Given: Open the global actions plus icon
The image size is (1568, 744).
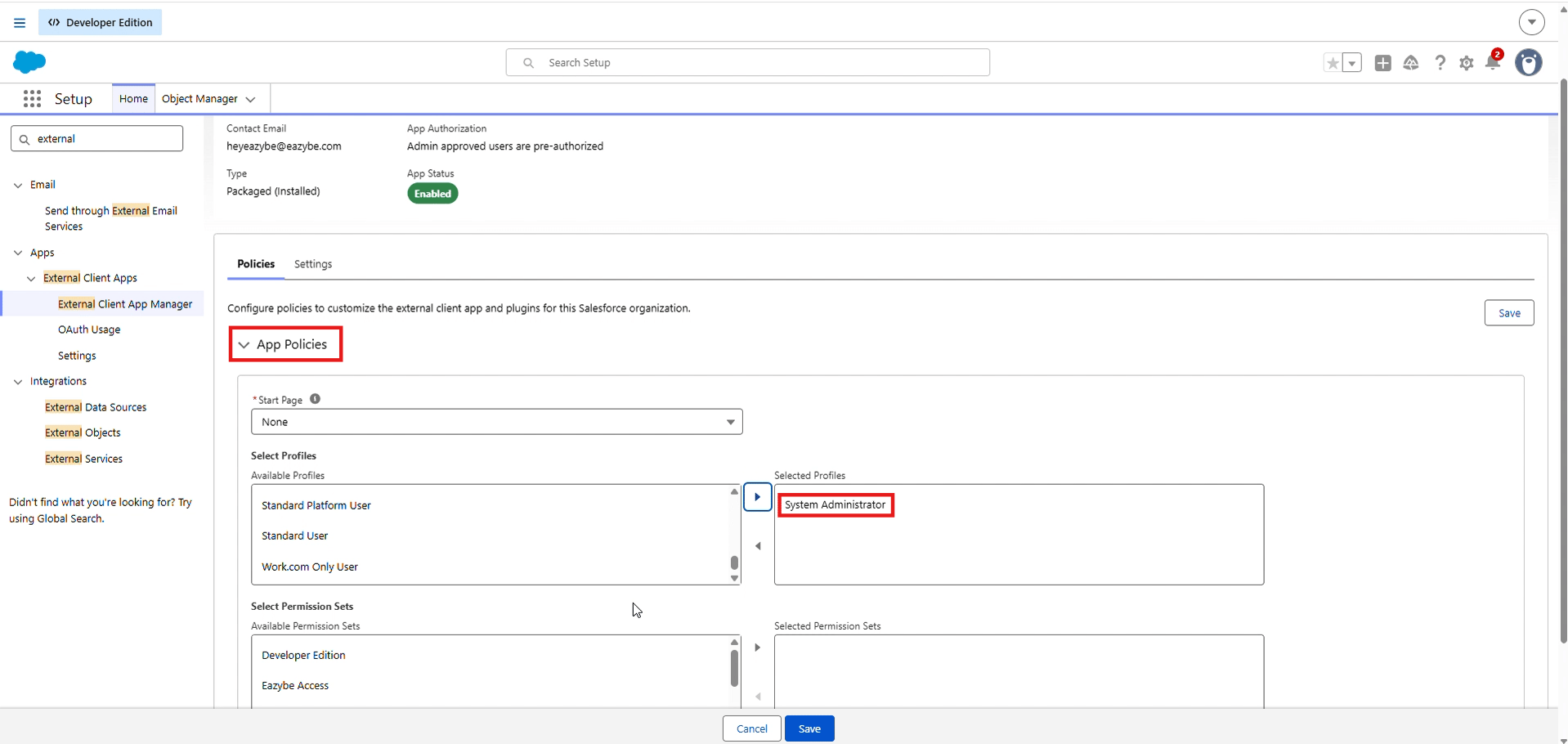Looking at the screenshot, I should point(1383,63).
